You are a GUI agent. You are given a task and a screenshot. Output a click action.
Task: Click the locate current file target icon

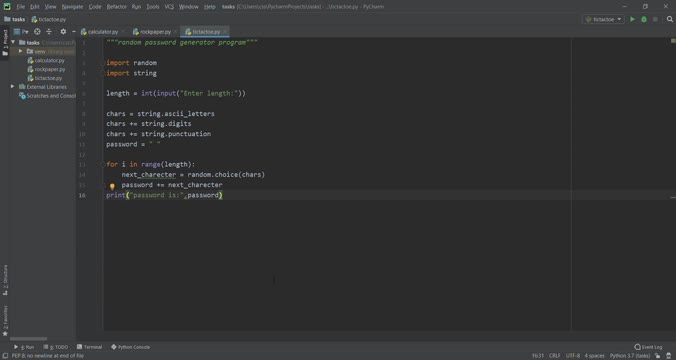(37, 31)
